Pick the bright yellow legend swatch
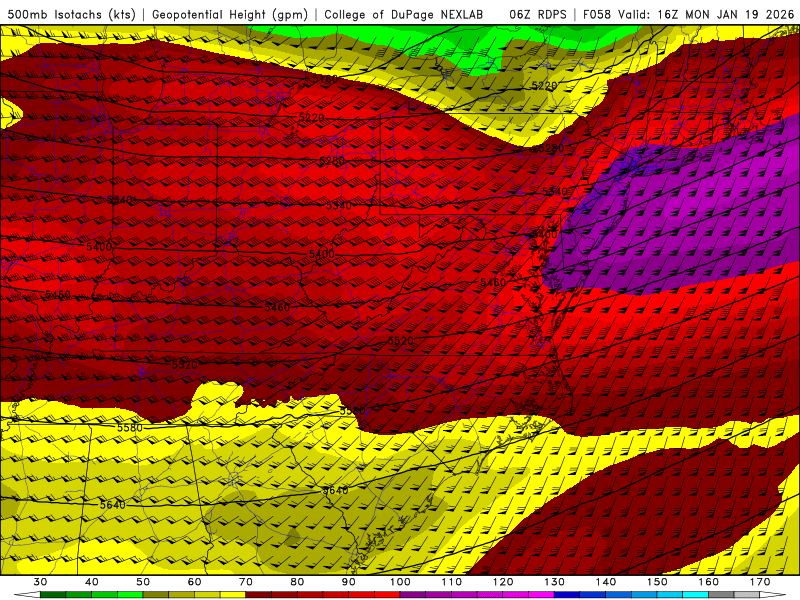This screenshot has height=600, width=800. (x=233, y=594)
